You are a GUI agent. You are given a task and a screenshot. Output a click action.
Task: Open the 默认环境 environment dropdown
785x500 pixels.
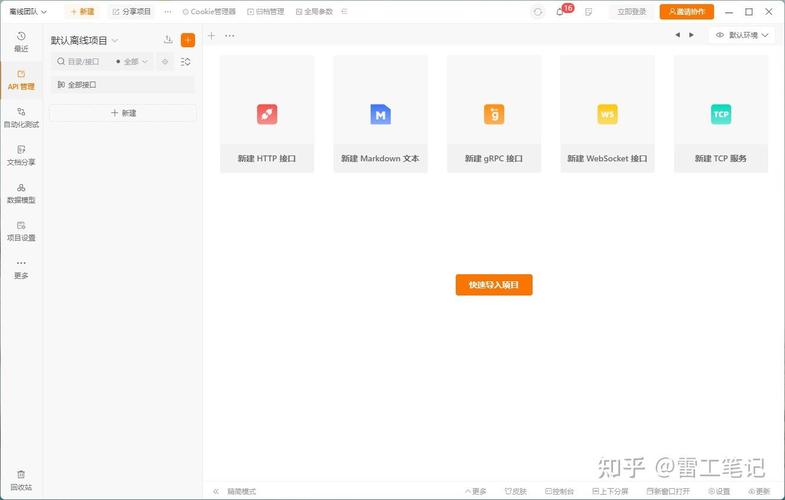[742, 35]
